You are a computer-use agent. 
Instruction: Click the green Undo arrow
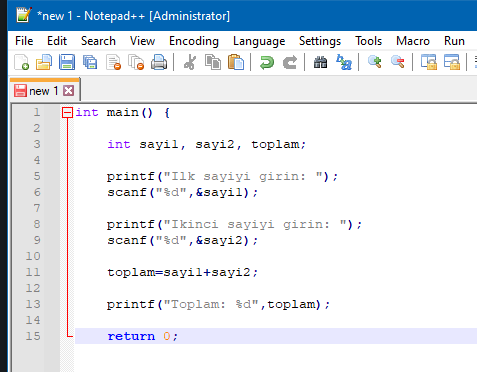tap(267, 62)
